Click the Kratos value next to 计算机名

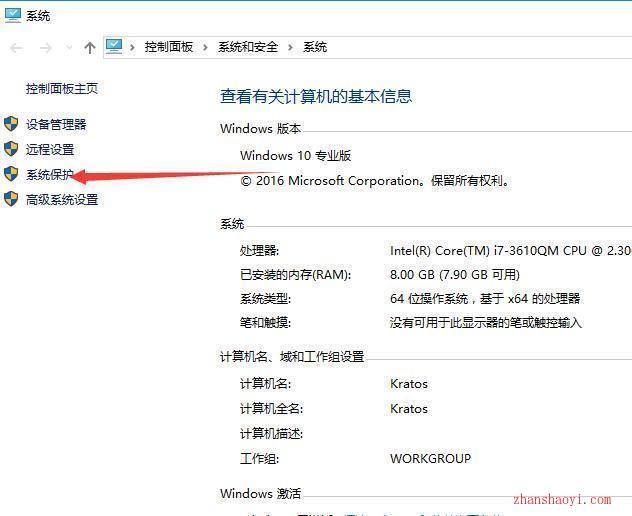point(409,384)
